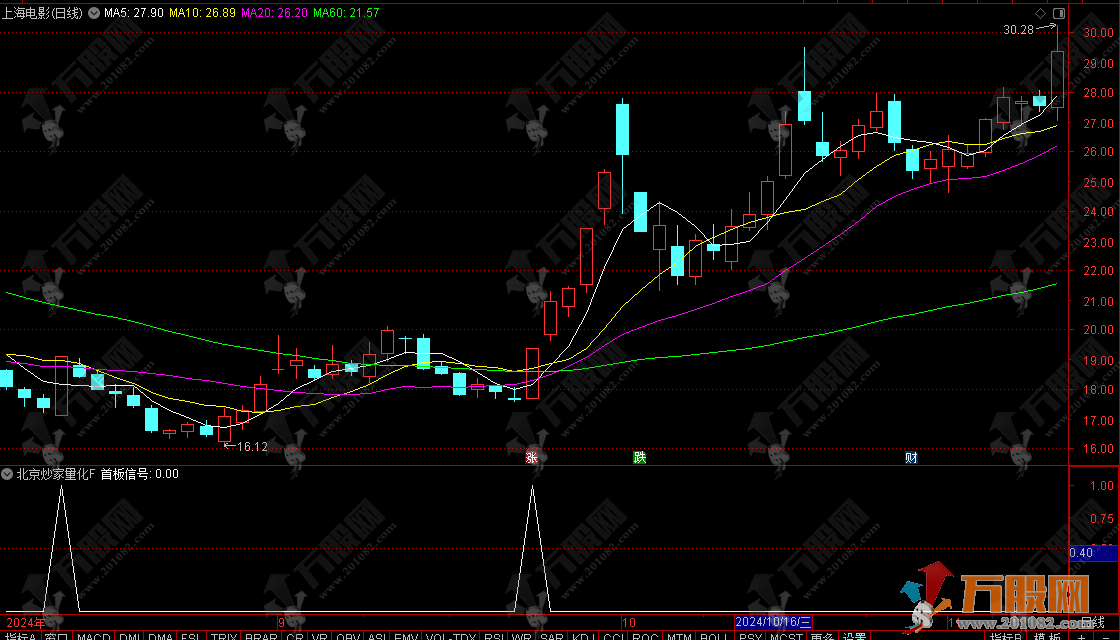Image resolution: width=1120 pixels, height=640 pixels.
Task: Open the 模板 template tab
Action: 1049,636
